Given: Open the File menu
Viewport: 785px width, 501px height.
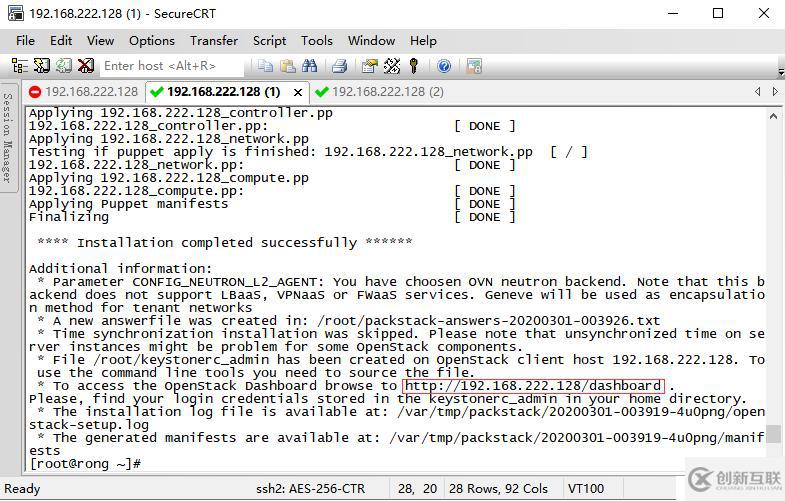Looking at the screenshot, I should 26,41.
